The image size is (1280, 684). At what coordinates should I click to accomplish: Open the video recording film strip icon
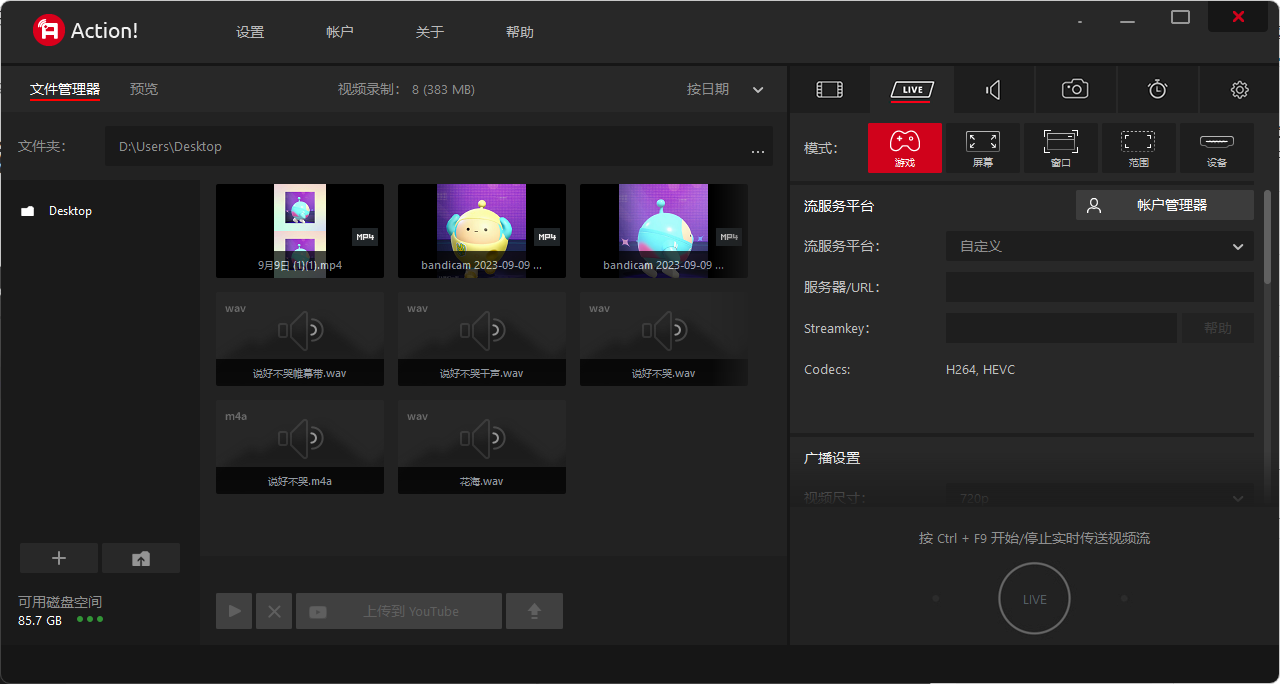click(x=829, y=89)
